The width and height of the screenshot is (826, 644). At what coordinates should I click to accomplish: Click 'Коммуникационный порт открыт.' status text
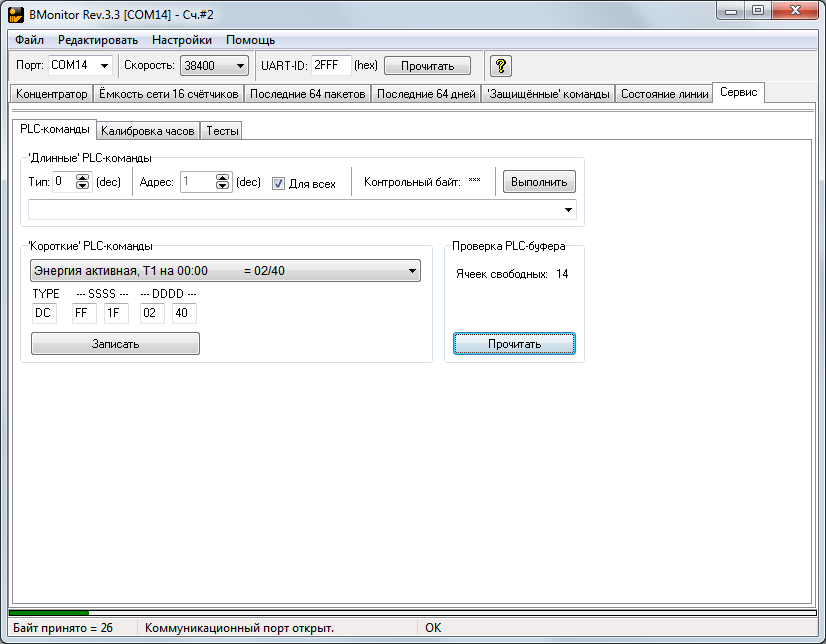[x=239, y=628]
